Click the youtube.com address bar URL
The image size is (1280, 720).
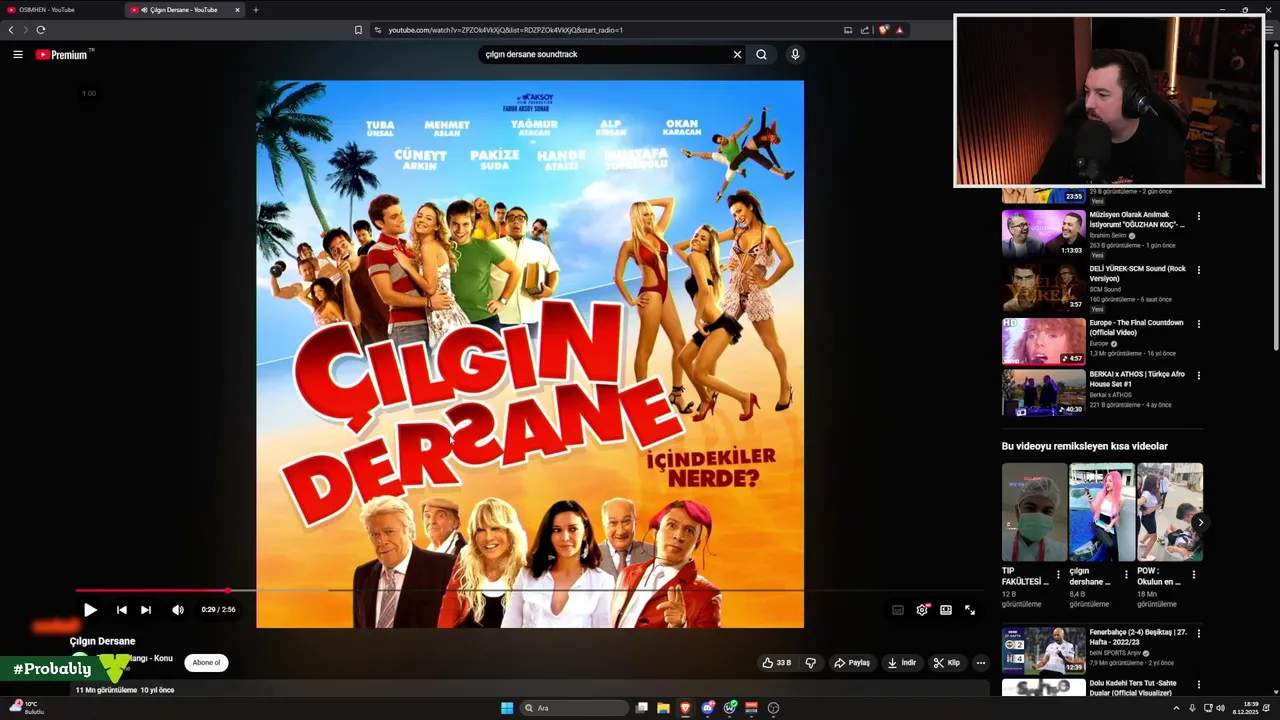505,30
